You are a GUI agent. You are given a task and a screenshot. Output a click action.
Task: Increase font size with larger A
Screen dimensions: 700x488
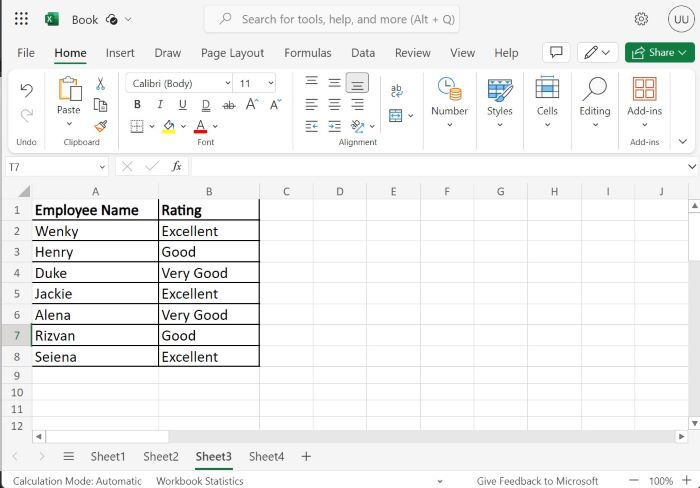pyautogui.click(x=252, y=104)
